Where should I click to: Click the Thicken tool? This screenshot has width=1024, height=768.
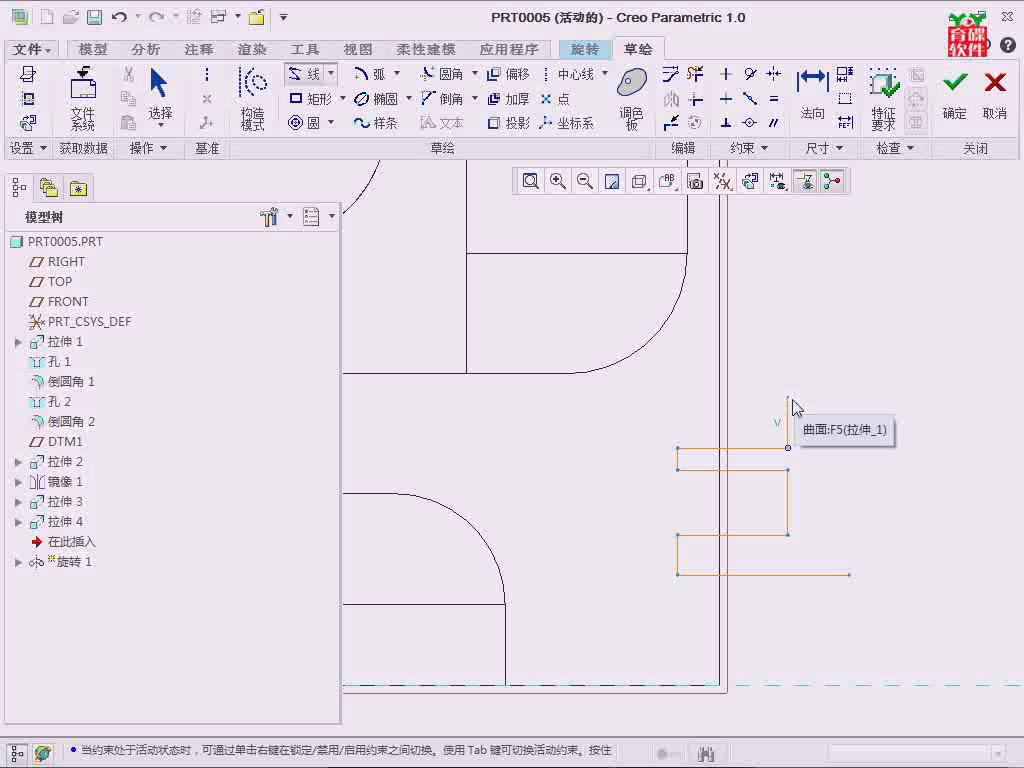508,99
